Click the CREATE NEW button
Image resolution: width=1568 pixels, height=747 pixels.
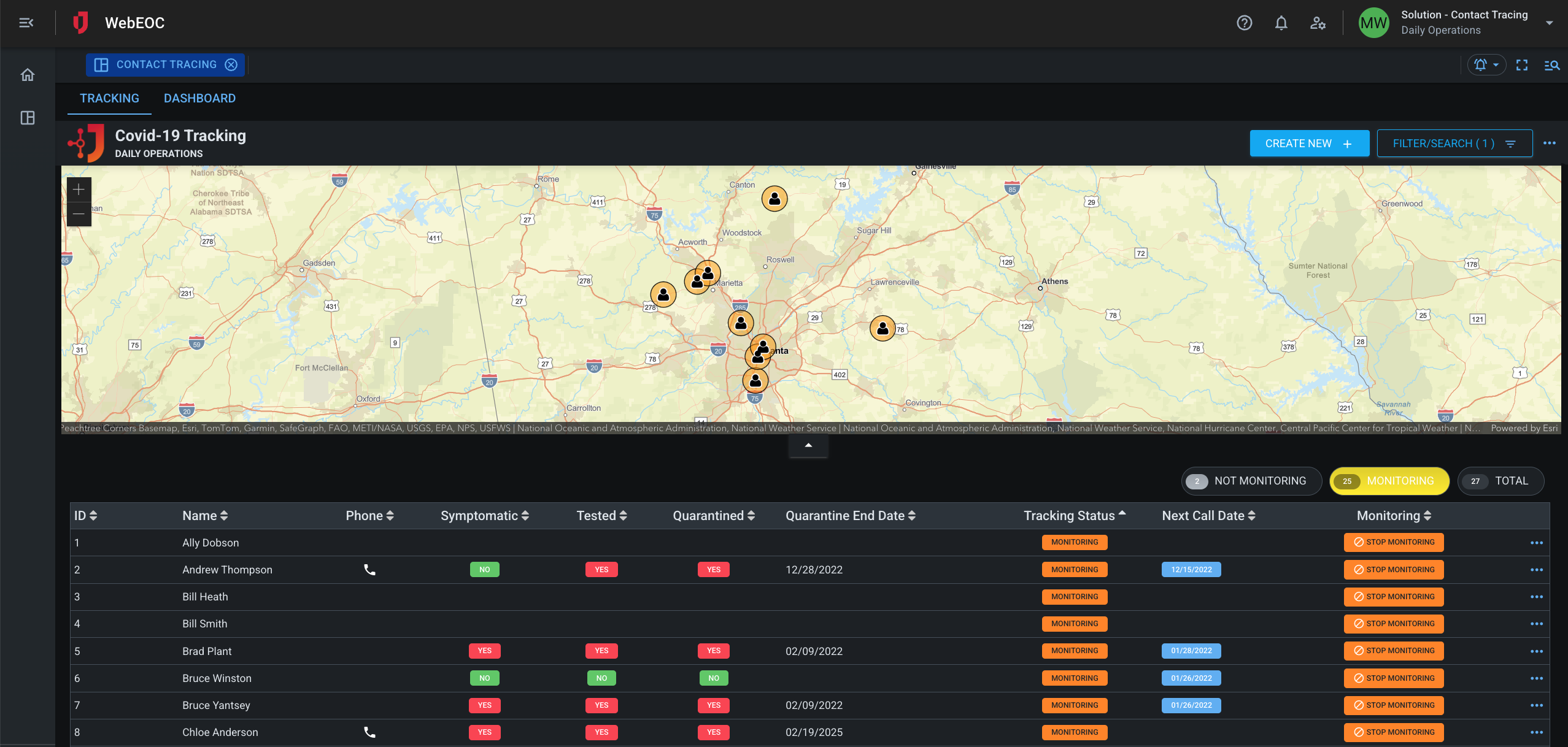pos(1308,143)
